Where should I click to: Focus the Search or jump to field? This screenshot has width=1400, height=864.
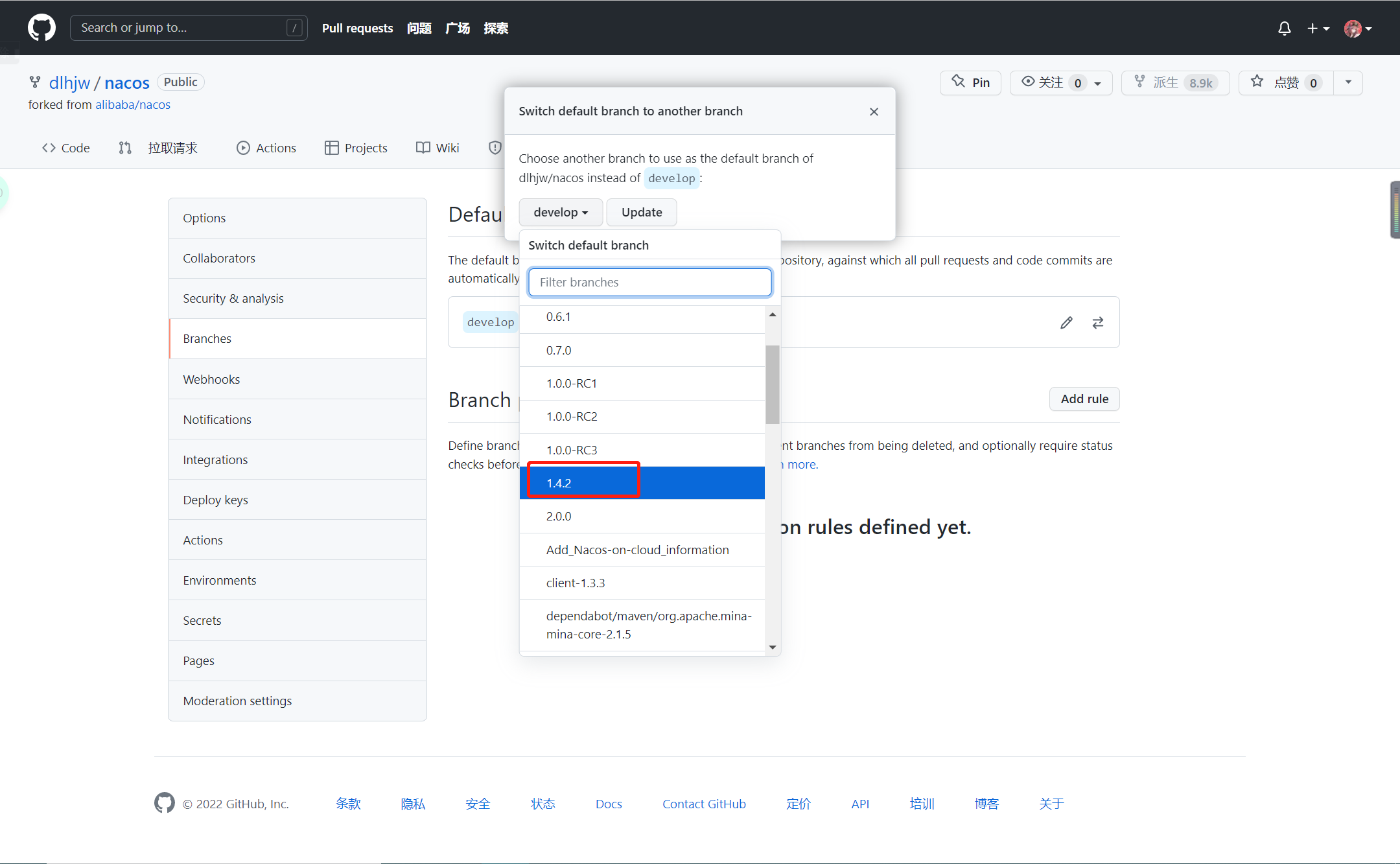pyautogui.click(x=189, y=28)
